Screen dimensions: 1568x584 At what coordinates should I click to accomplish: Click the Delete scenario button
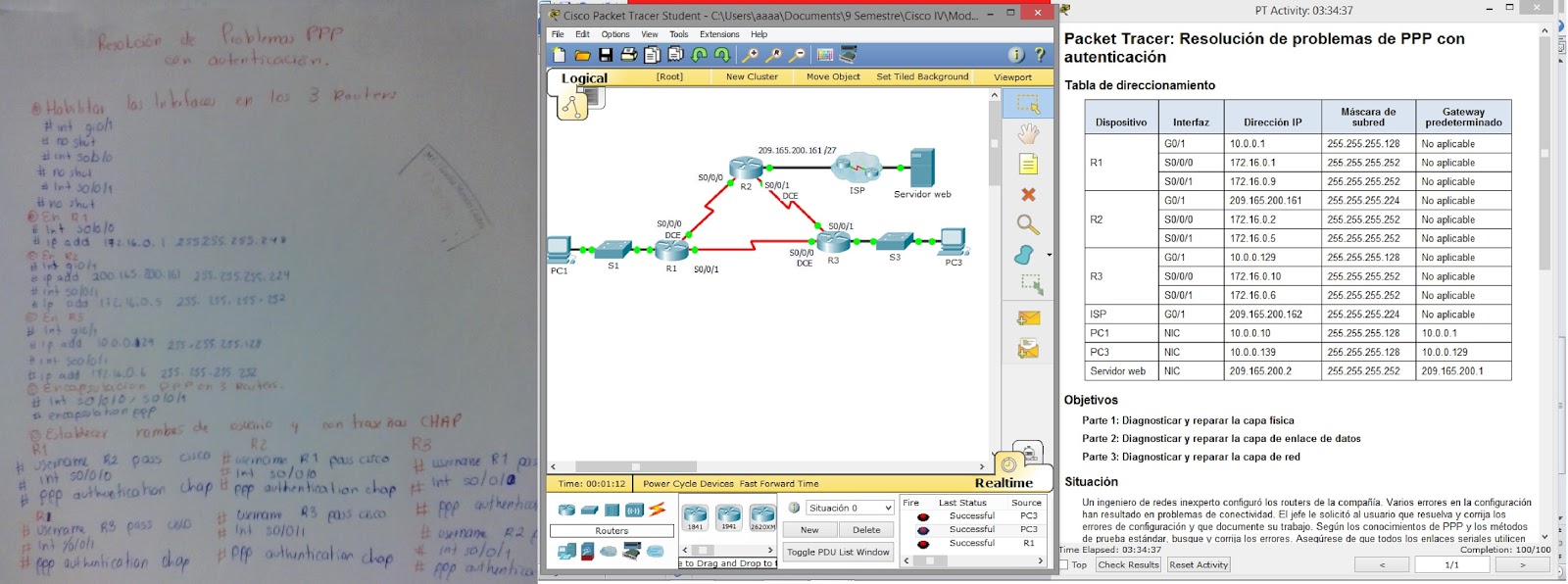pos(866,530)
